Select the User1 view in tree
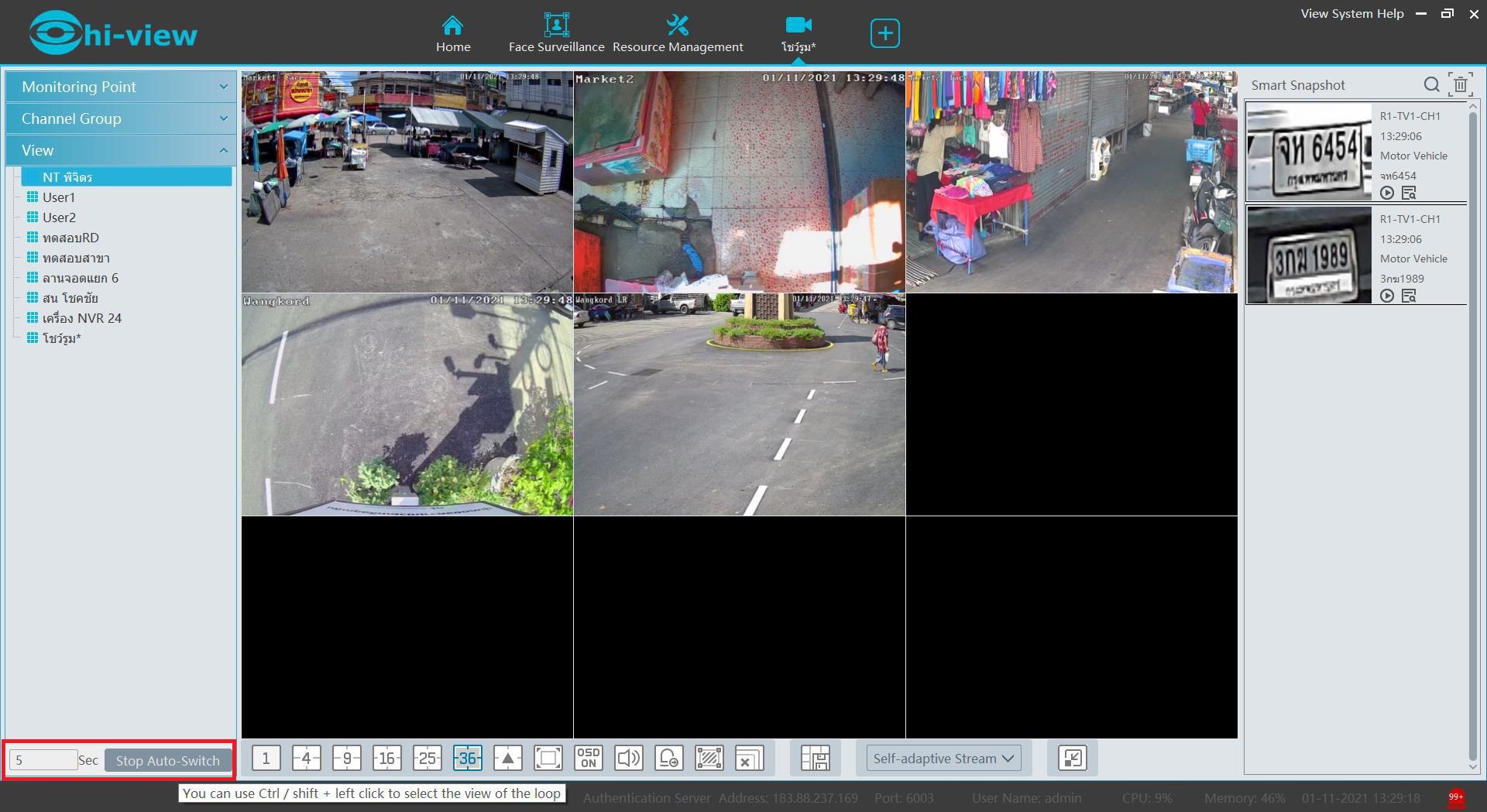The height and width of the screenshot is (812, 1487). (59, 197)
